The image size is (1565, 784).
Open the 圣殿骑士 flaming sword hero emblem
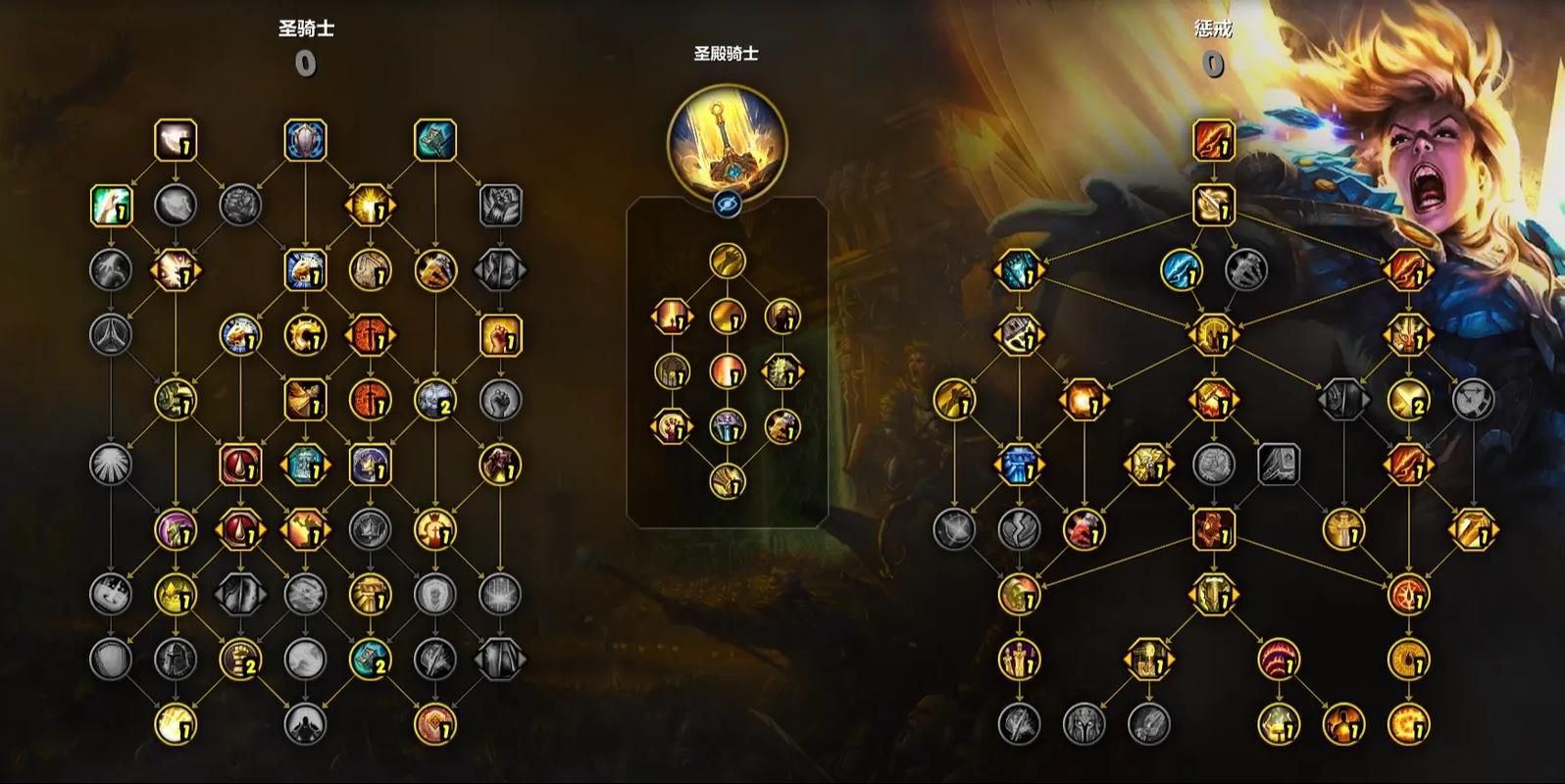[727, 141]
